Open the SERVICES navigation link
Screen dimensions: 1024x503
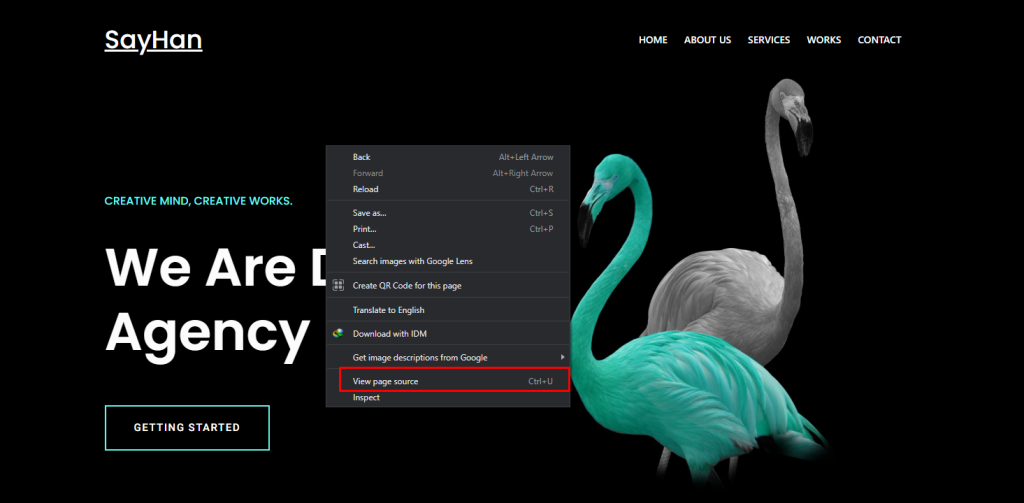tap(769, 40)
